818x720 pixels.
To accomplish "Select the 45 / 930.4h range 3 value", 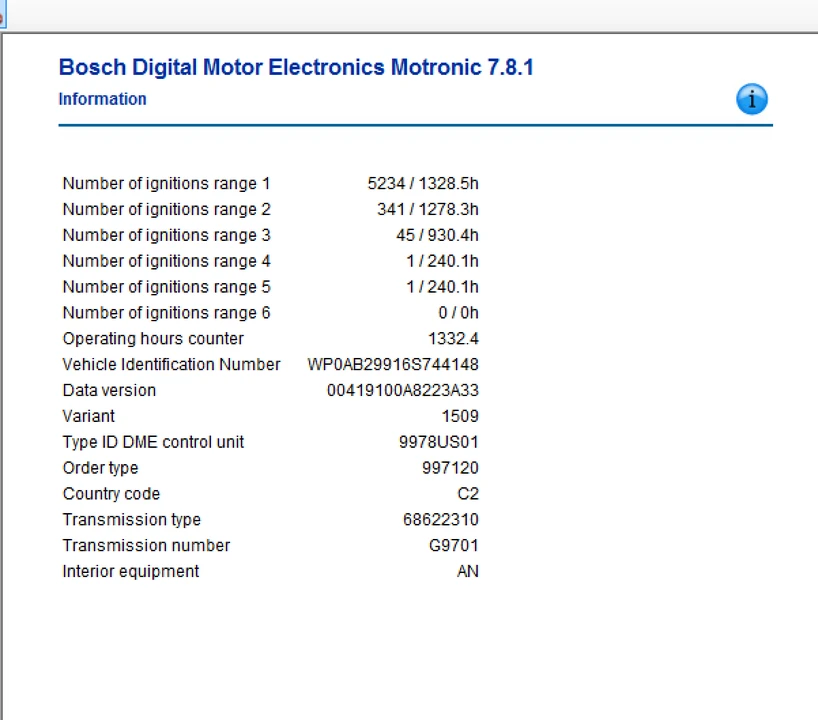I will [x=437, y=235].
